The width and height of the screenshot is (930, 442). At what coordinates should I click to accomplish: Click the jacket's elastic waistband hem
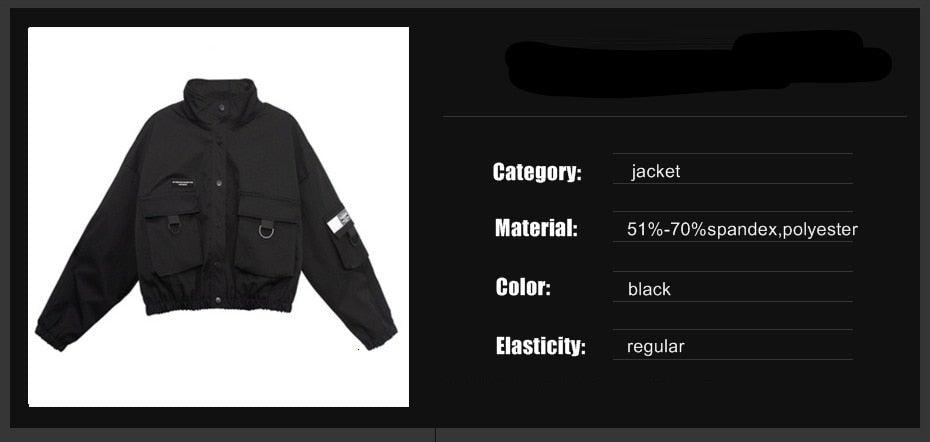(219, 301)
